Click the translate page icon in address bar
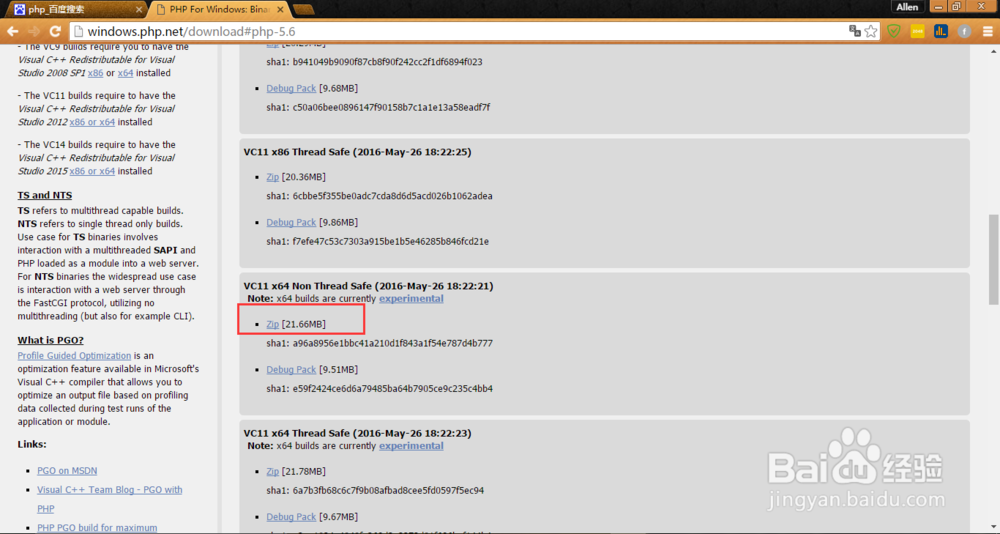1000x534 pixels. coord(855,31)
